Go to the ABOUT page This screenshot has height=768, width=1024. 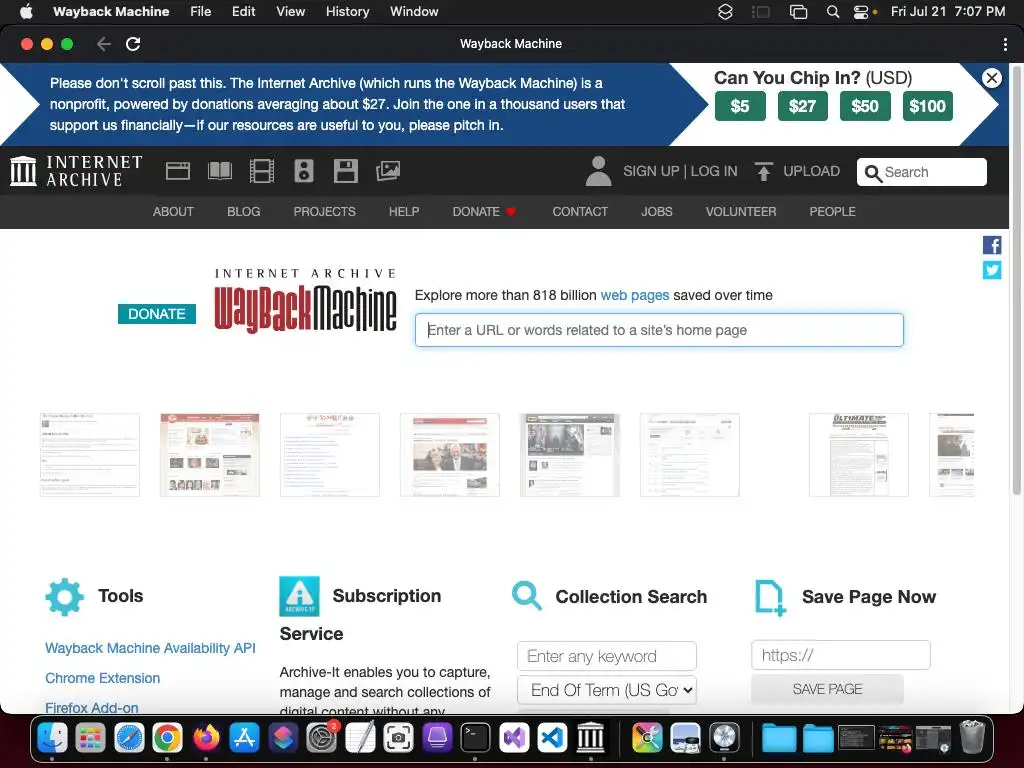173,212
